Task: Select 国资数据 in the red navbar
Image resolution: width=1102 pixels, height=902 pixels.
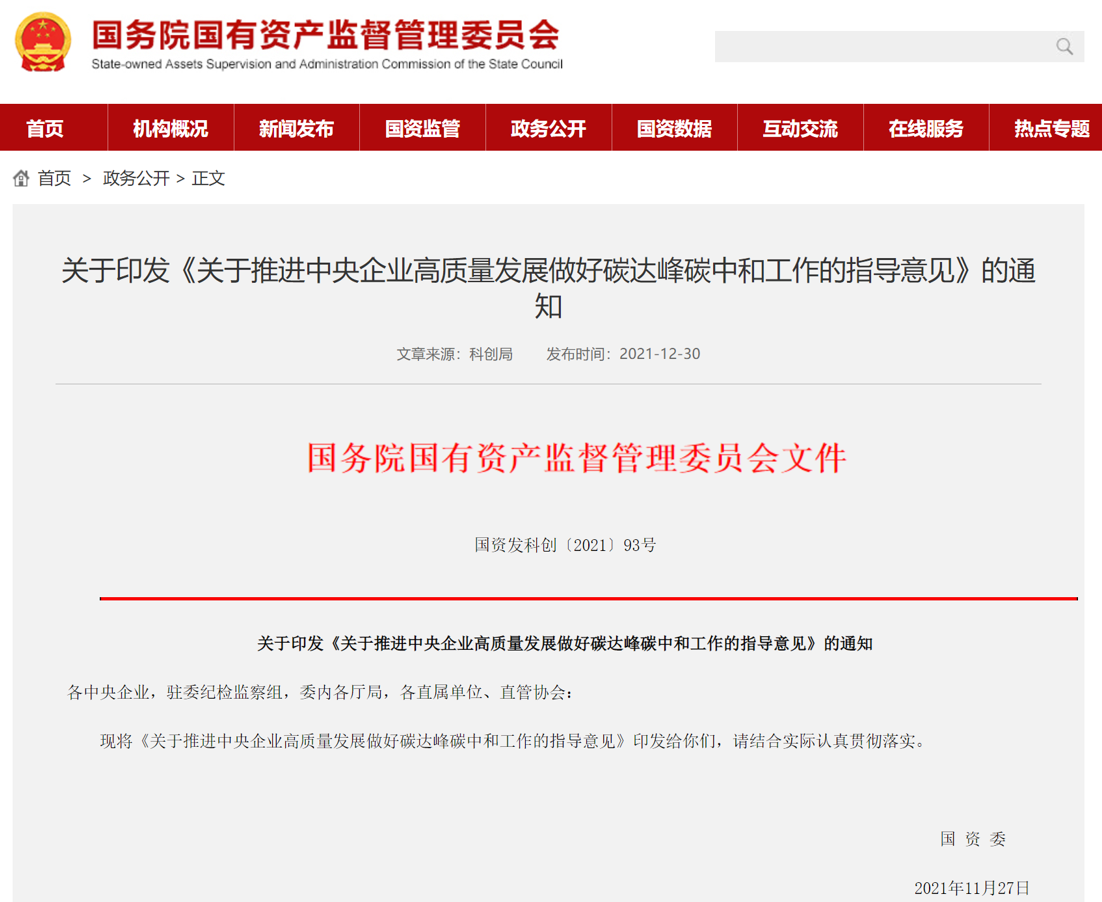Action: [674, 129]
